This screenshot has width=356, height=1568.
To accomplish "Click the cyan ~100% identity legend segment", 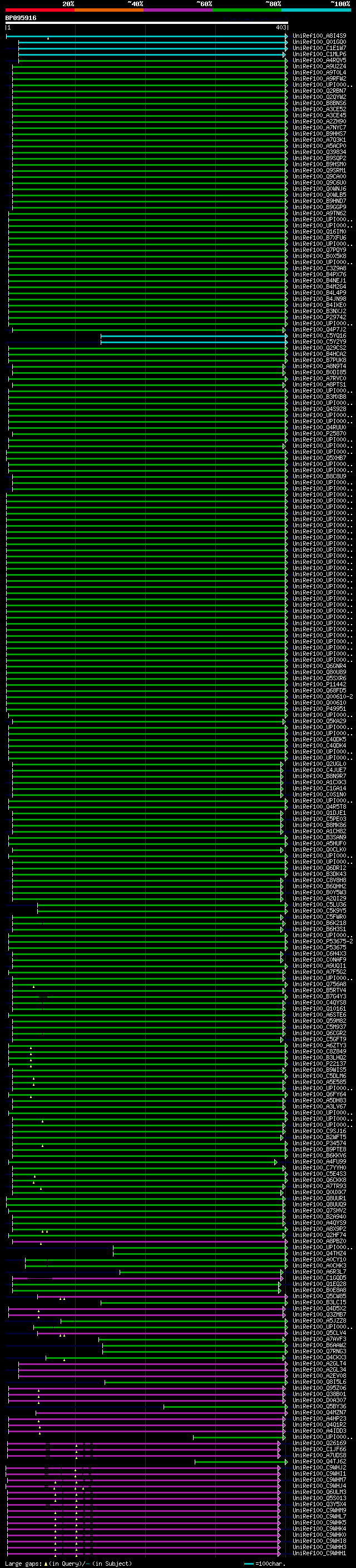I will point(317,10).
